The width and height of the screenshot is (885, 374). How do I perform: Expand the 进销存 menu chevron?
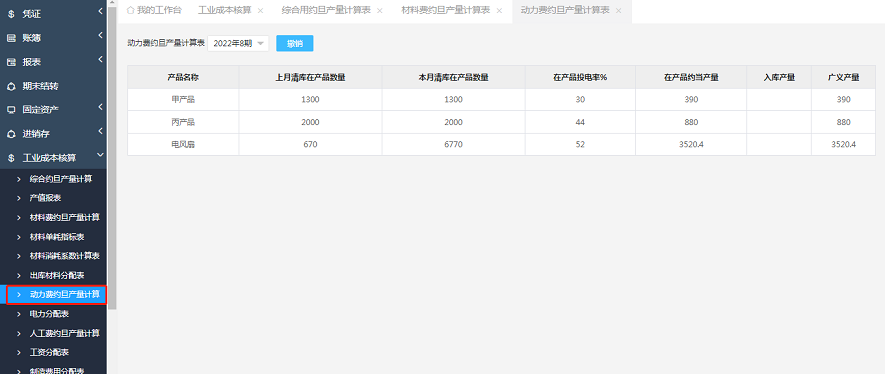click(x=100, y=131)
